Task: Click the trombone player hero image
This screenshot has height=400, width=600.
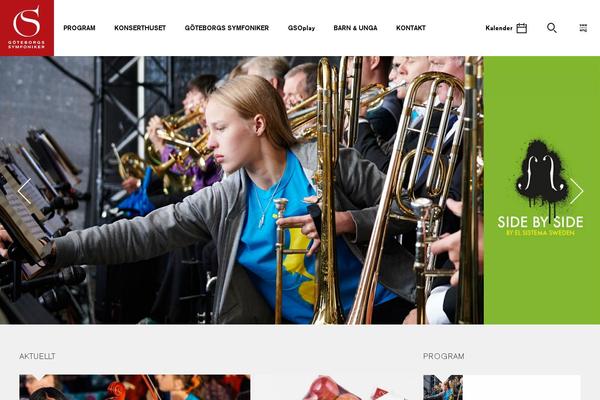Action: [x=242, y=190]
